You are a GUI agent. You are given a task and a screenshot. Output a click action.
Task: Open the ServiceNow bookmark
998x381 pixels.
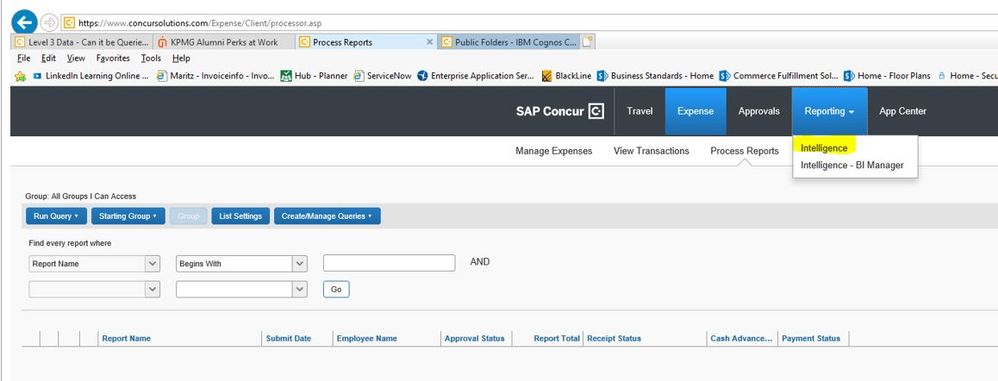[x=383, y=76]
